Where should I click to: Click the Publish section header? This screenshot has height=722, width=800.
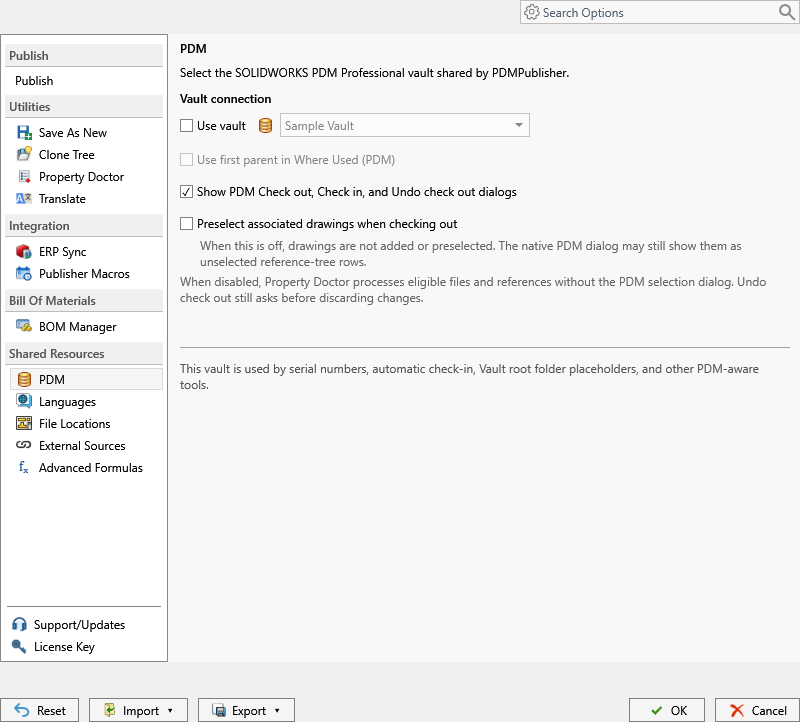[x=84, y=56]
